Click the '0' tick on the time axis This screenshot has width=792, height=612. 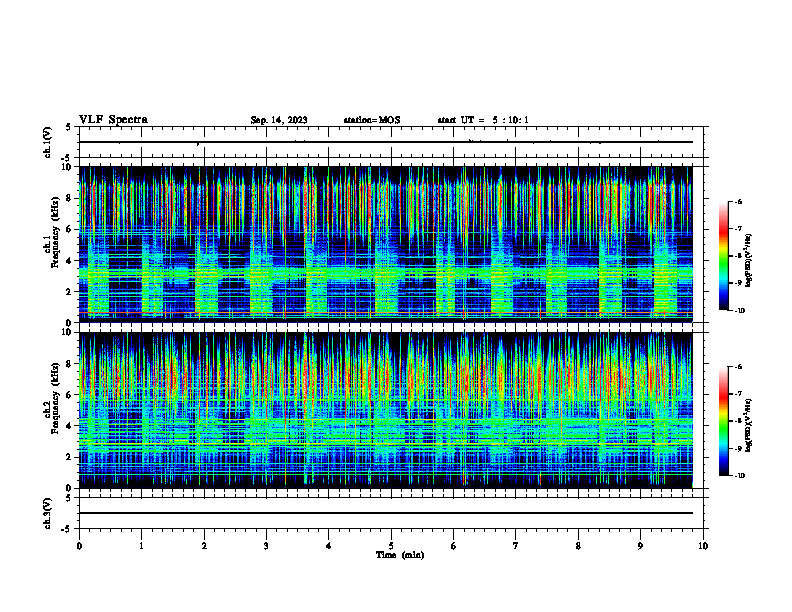tap(79, 546)
